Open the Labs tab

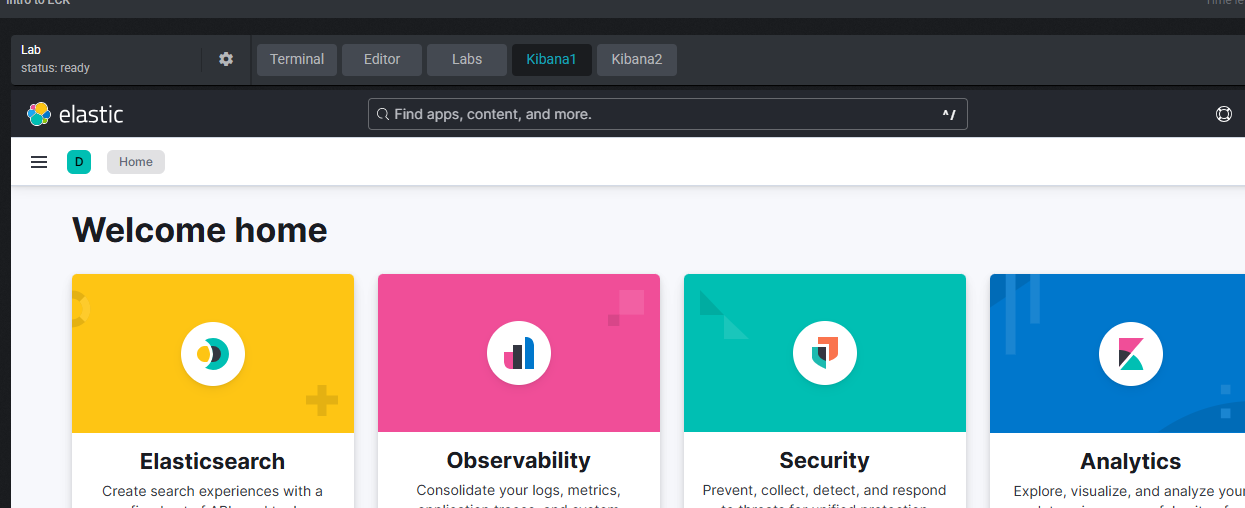467,59
